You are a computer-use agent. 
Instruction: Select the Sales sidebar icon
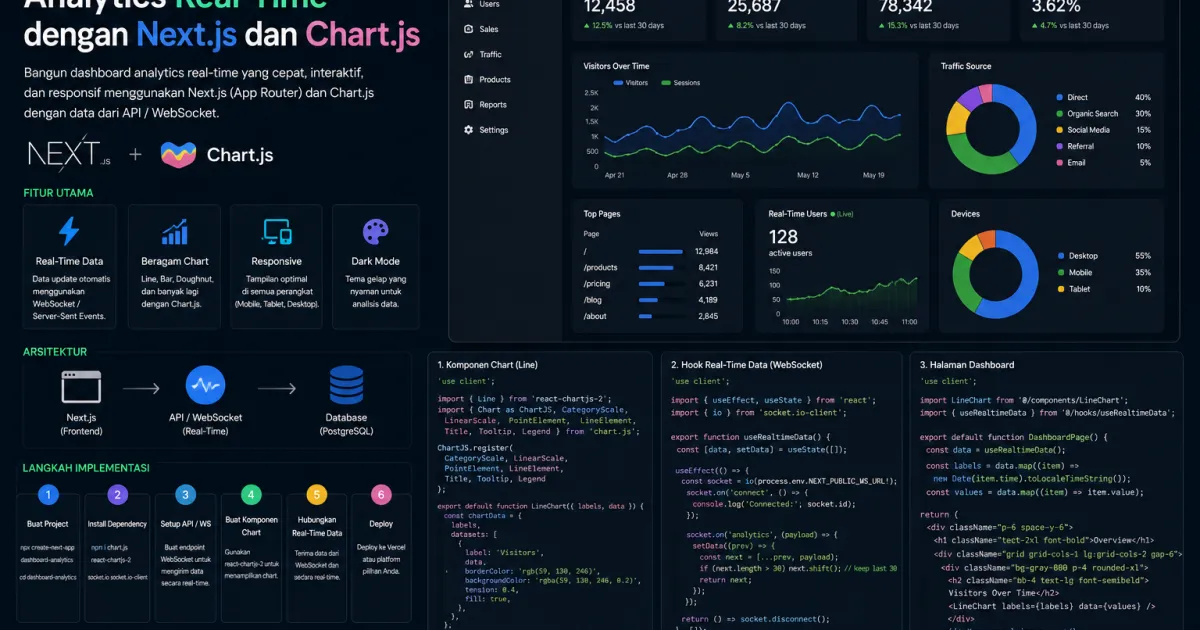pos(468,29)
